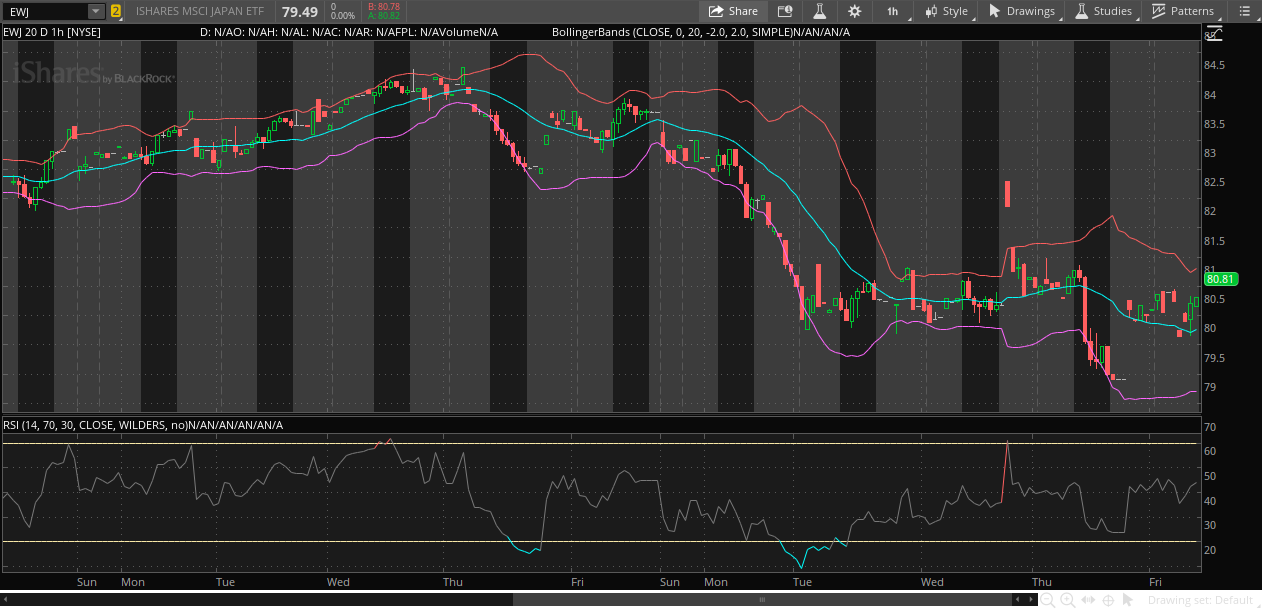Open the Style dropdown
This screenshot has width=1262, height=610.
pyautogui.click(x=946, y=11)
